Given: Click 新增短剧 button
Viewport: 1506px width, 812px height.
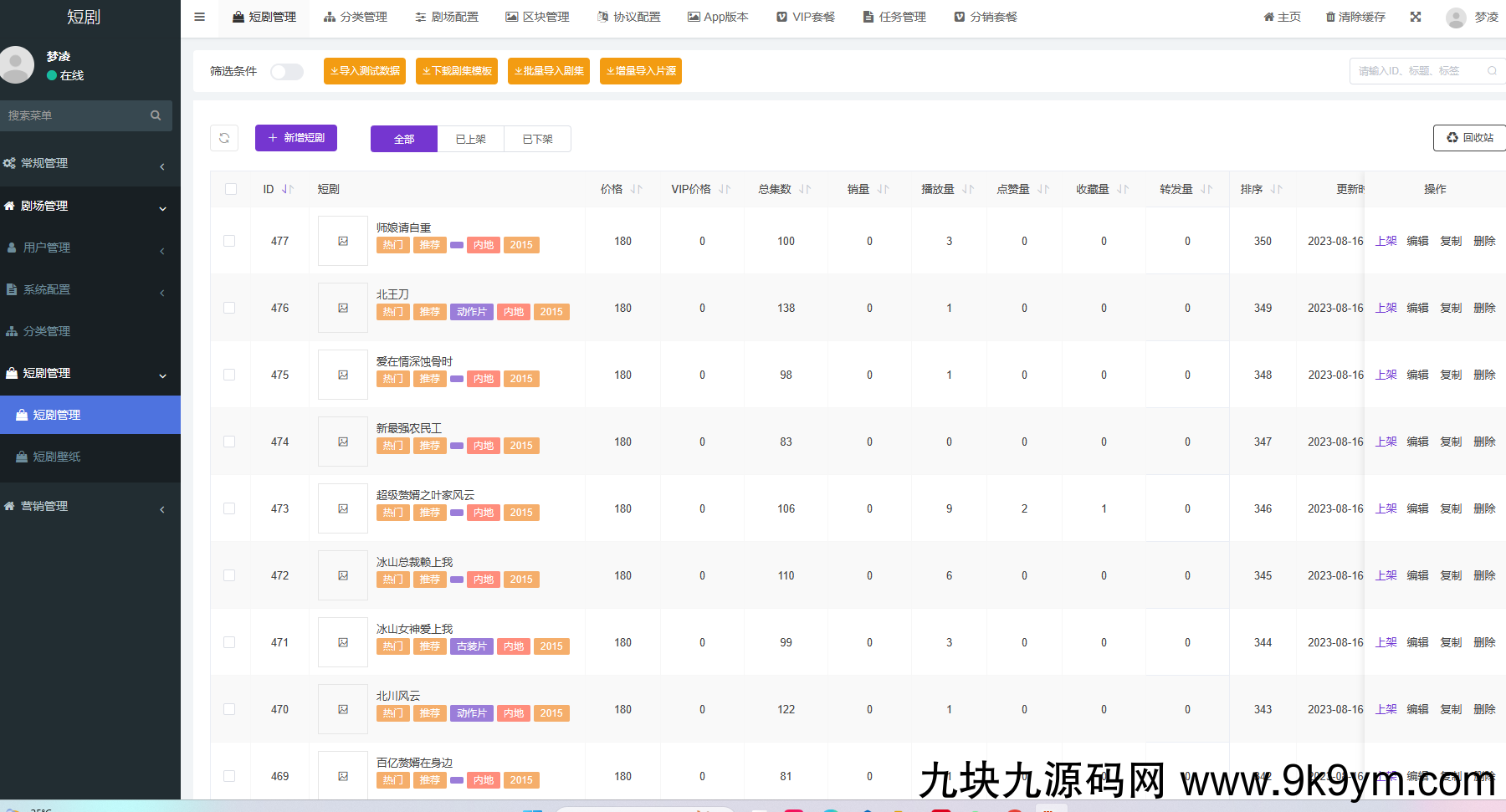Looking at the screenshot, I should [x=296, y=138].
